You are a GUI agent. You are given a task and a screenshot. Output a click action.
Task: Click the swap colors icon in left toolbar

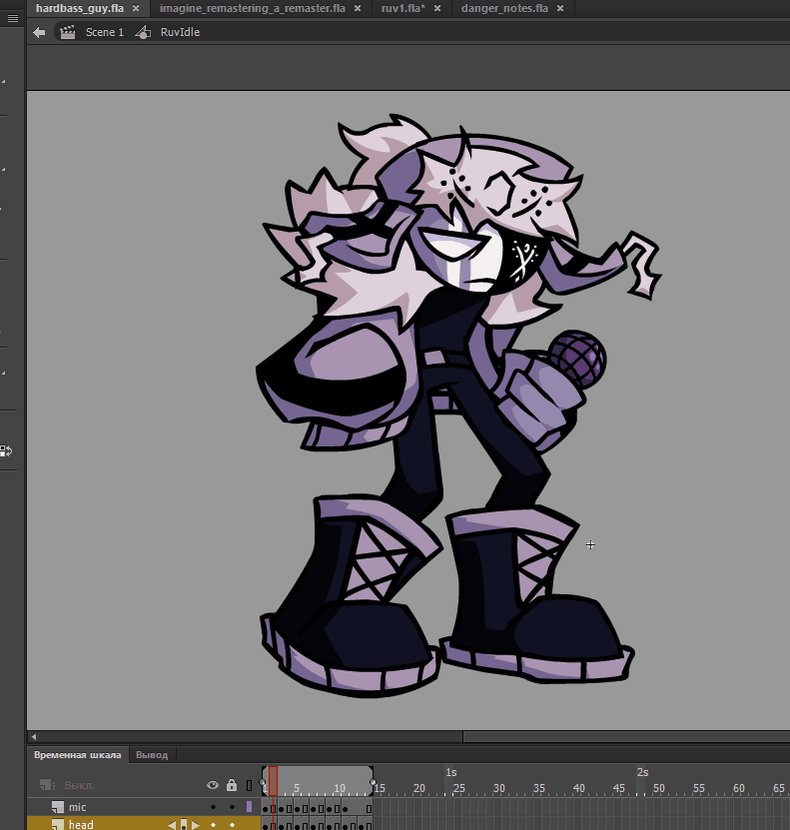point(6,451)
